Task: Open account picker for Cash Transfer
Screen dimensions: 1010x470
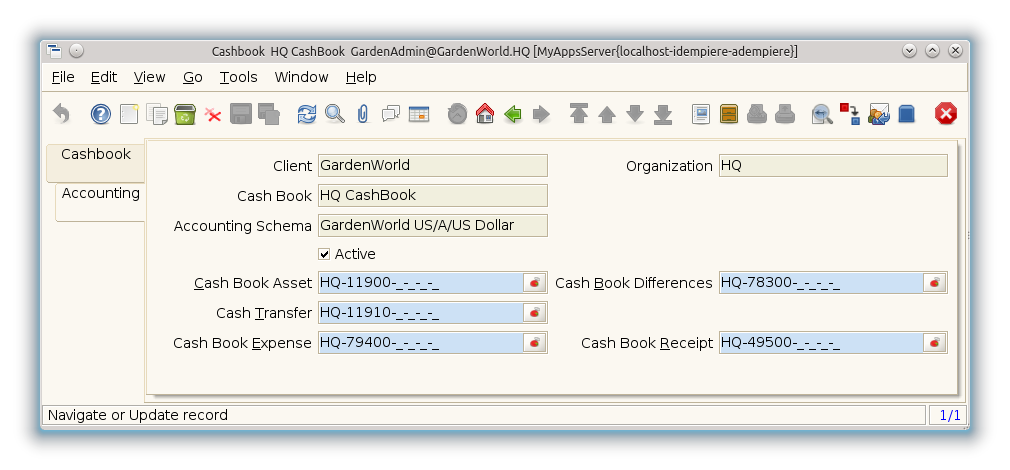Action: 535,313
